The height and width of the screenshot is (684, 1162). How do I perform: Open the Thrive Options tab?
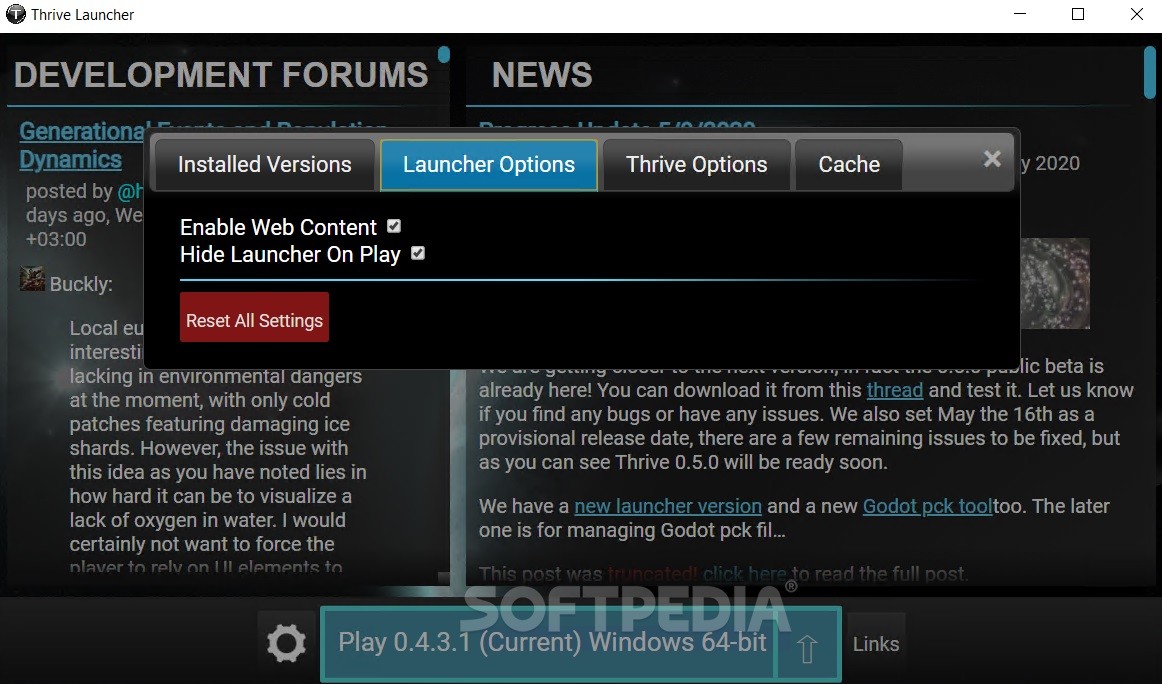697,165
